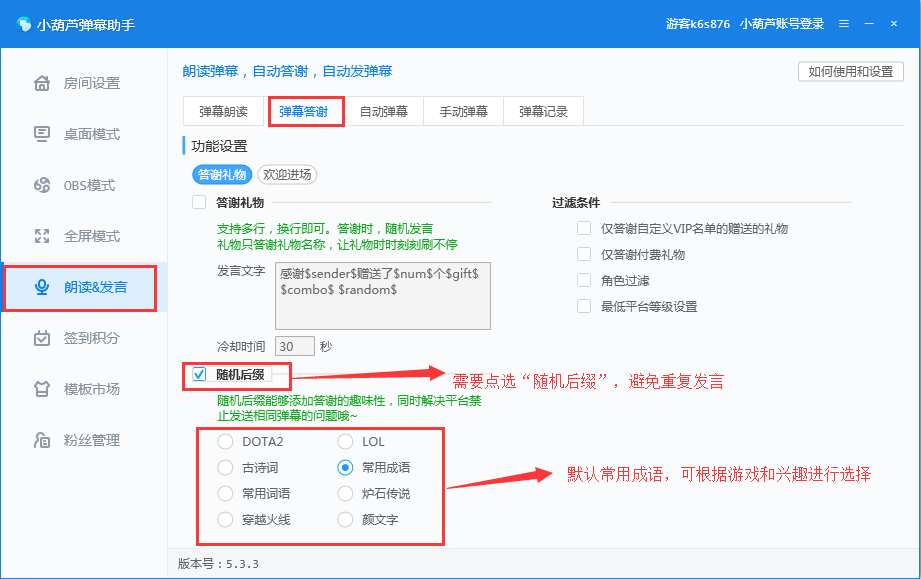This screenshot has height=579, width=921.
Task: Open OBS模式 sidebar entry
Action: [x=84, y=185]
